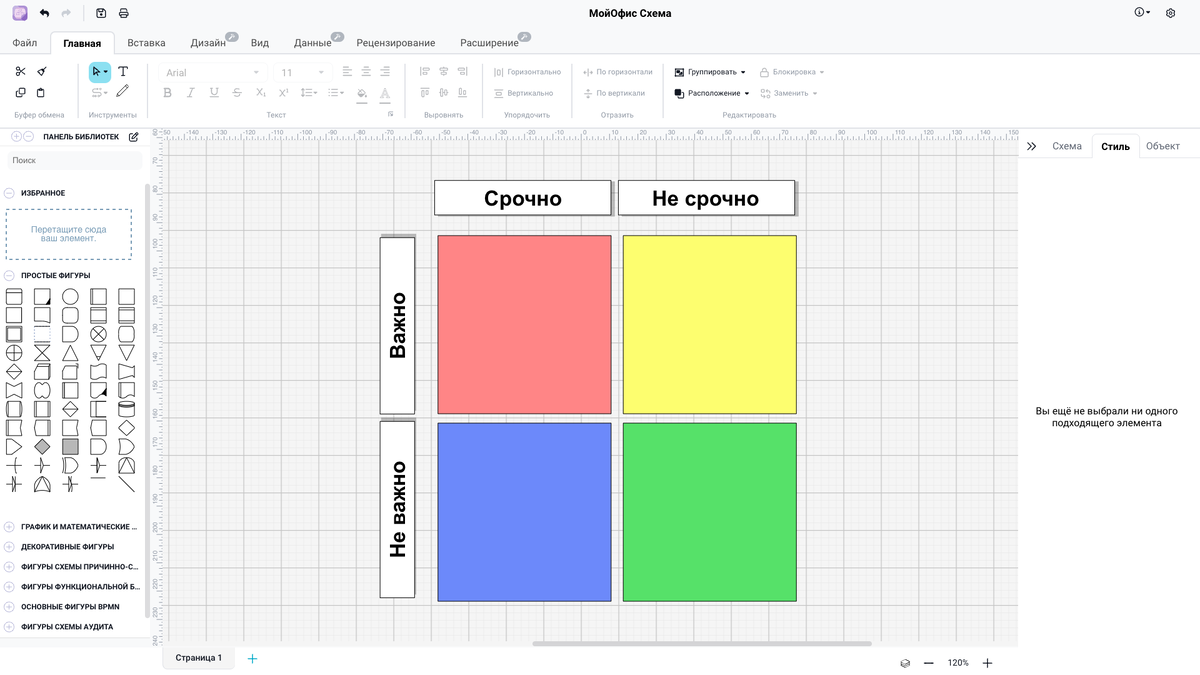
Task: Toggle underline formatting
Action: [x=214, y=93]
